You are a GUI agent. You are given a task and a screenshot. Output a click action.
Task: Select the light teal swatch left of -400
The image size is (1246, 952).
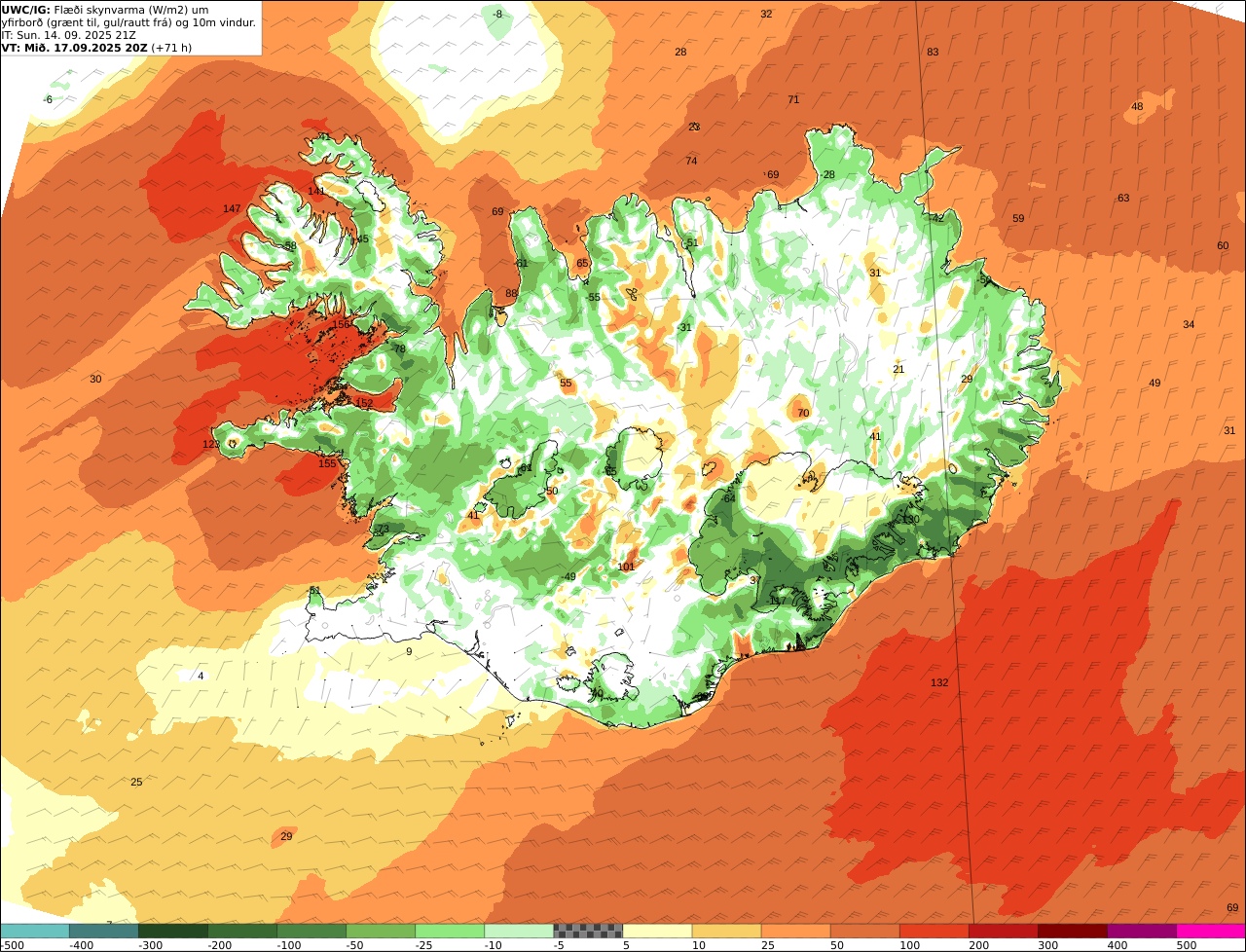pyautogui.click(x=34, y=931)
